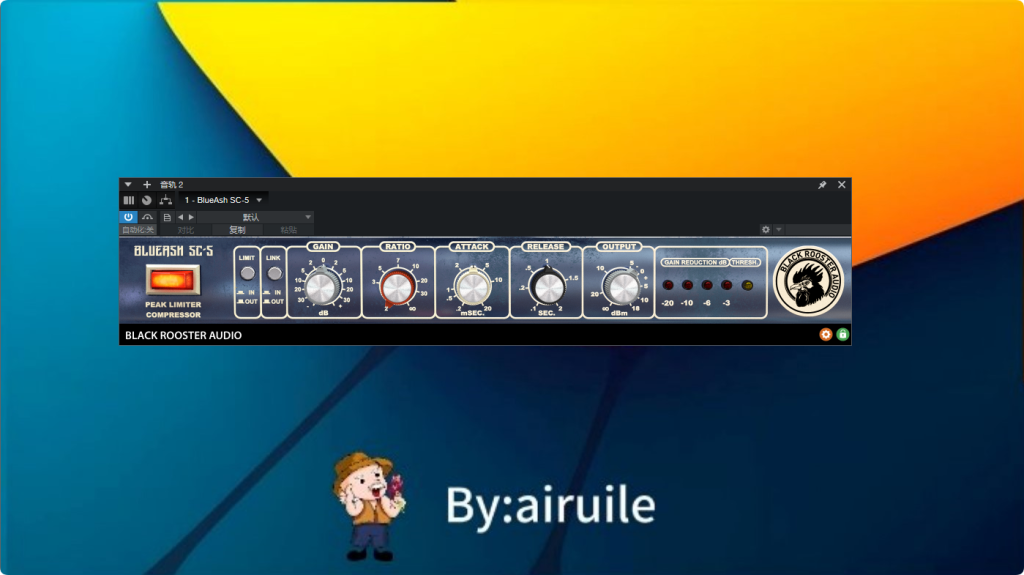The height and width of the screenshot is (575, 1024).
Task: Go to the previous preset arrow
Action: 181,217
